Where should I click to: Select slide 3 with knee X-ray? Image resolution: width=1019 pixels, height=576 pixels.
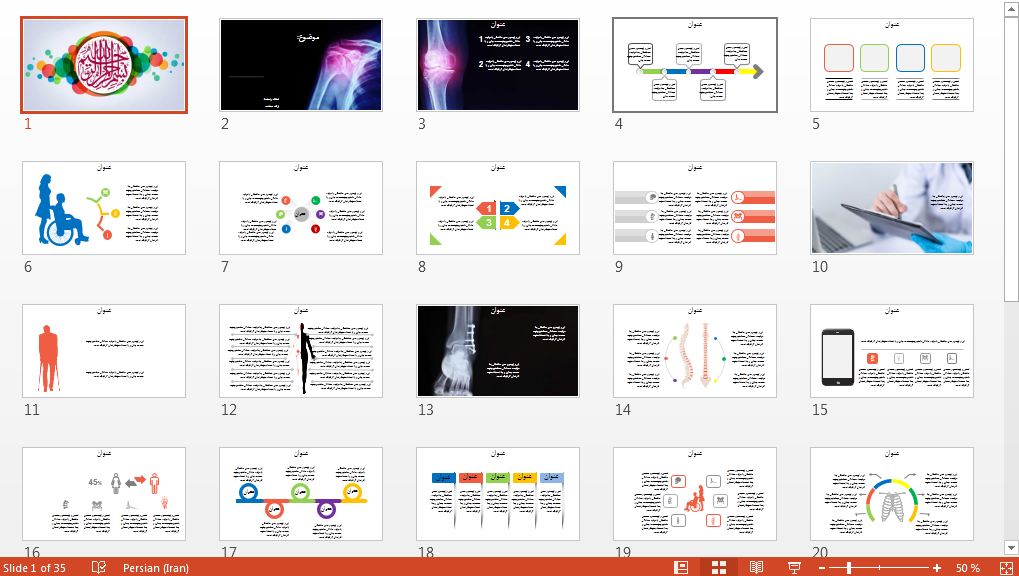pyautogui.click(x=498, y=65)
